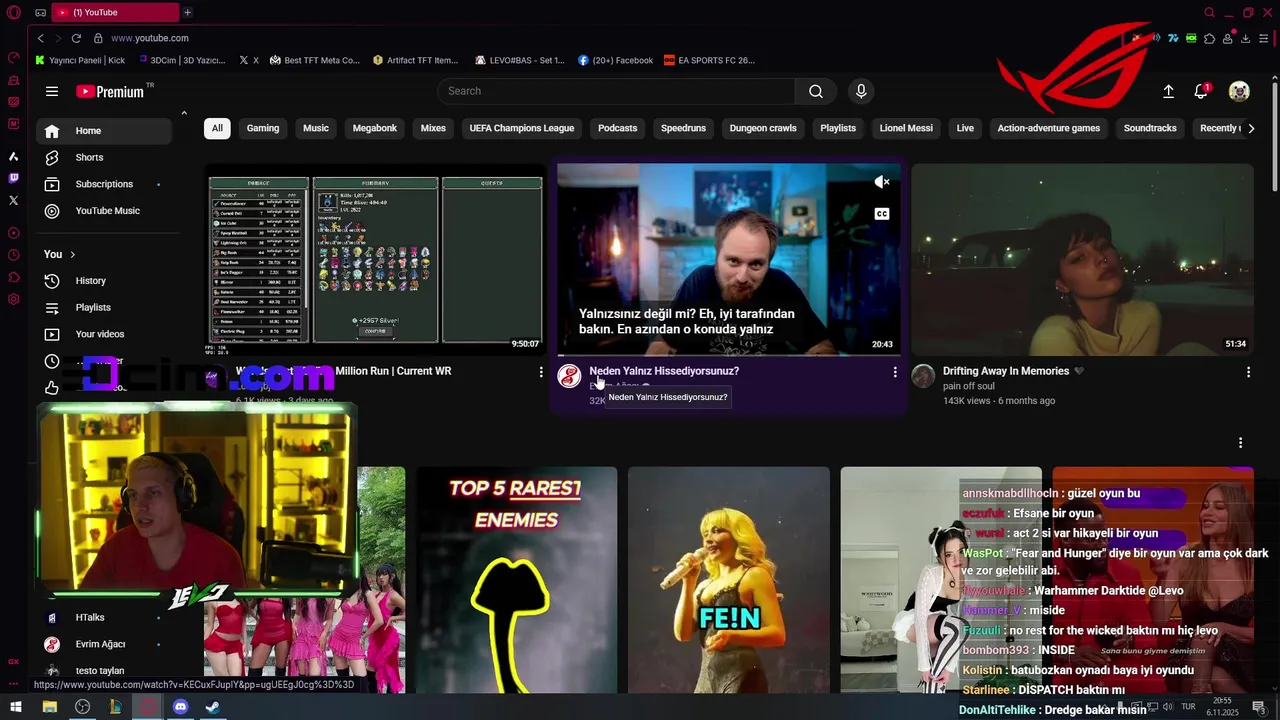1280x720 pixels.
Task: Open Your videos in the sidebar
Action: click(104, 334)
